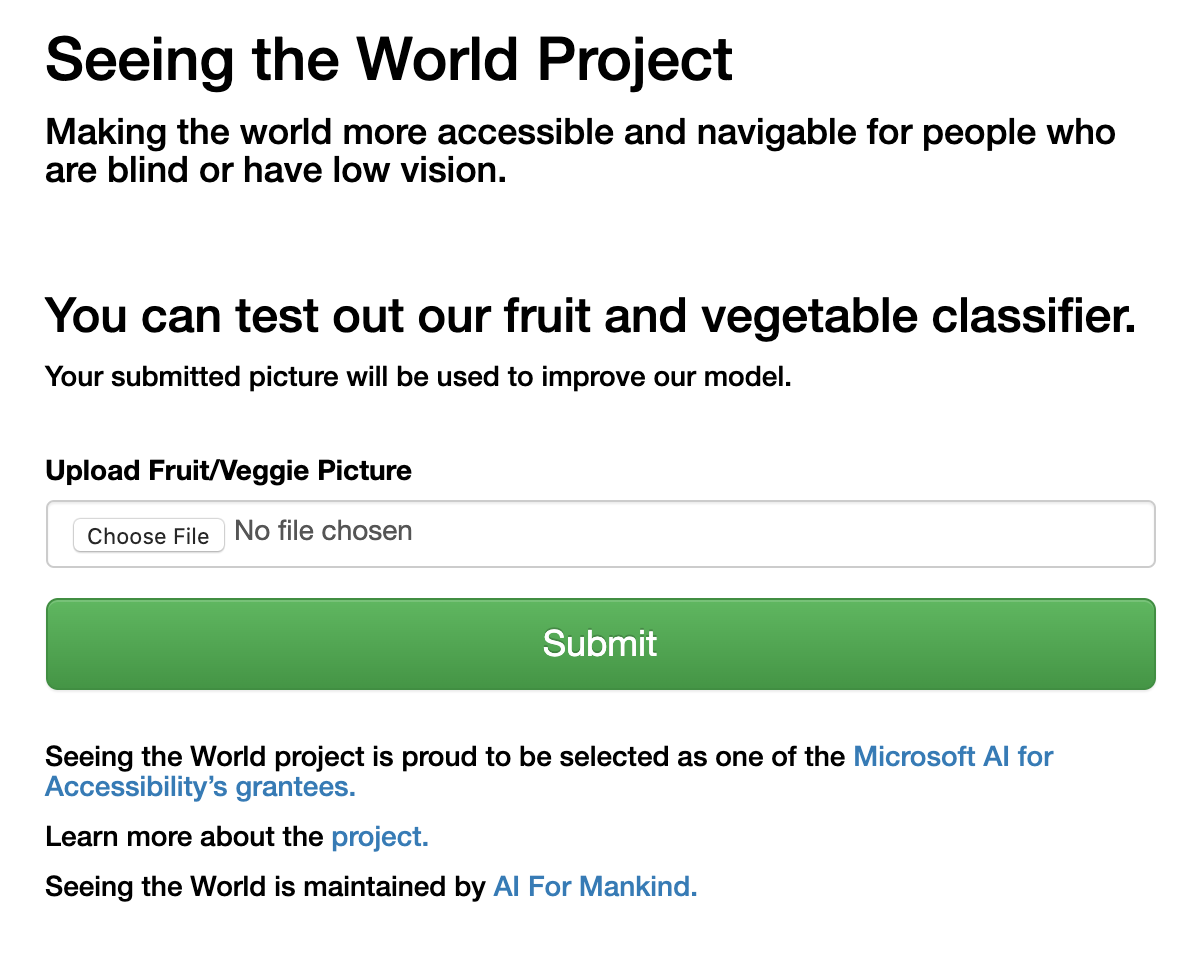The height and width of the screenshot is (956, 1186).
Task: Click the AI For Mankind maintainer link
Action: coord(594,887)
